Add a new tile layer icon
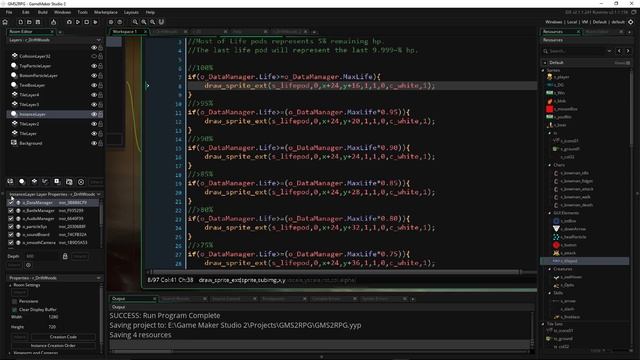The width and height of the screenshot is (640, 360). tap(34, 182)
